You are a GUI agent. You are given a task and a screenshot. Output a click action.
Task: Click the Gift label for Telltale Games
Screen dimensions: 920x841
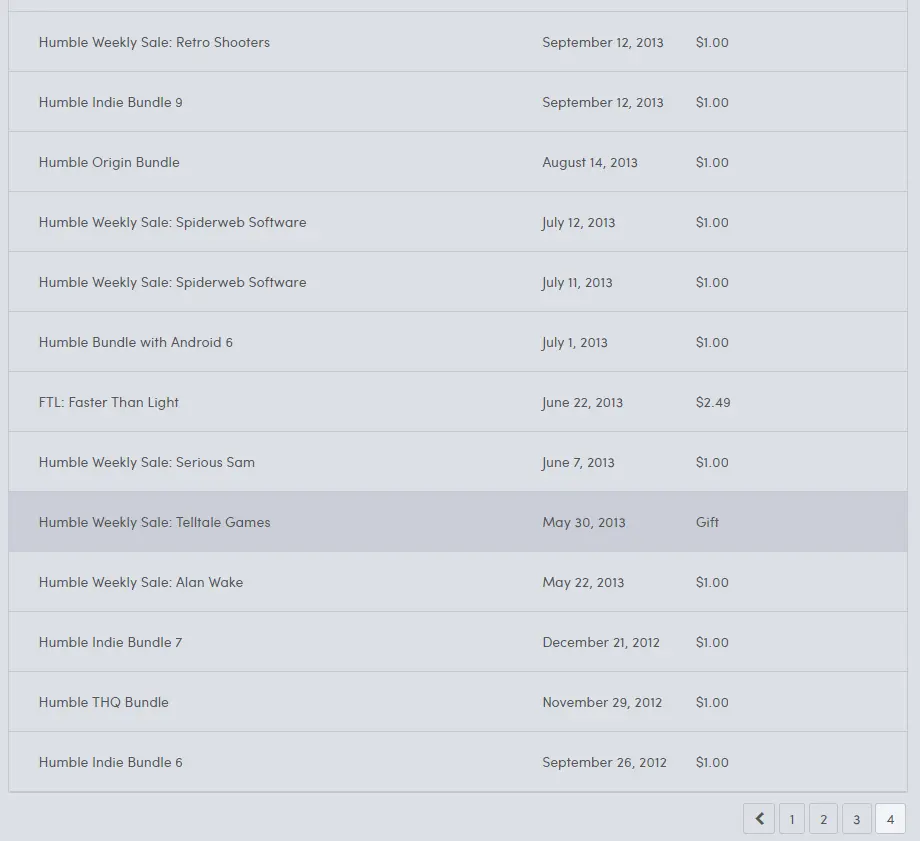coord(707,522)
